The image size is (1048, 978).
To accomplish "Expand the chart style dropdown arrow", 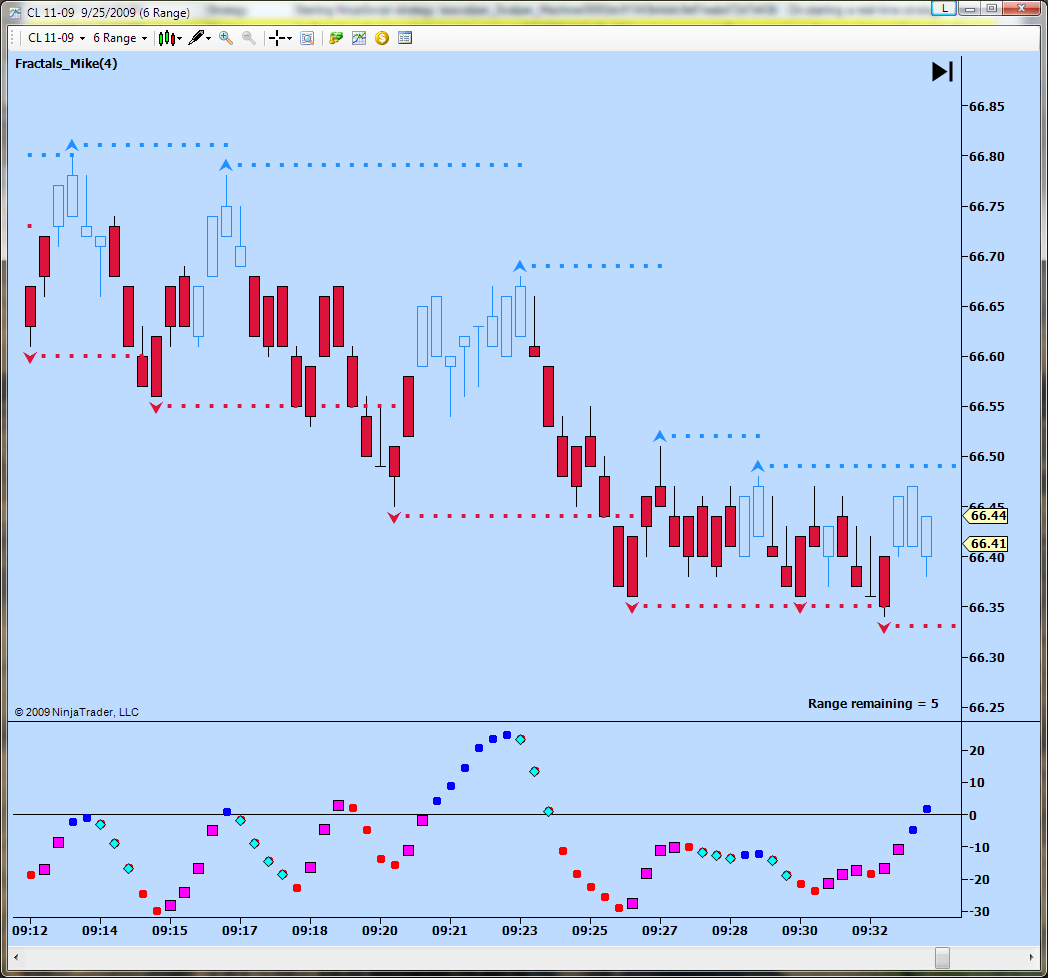I will (180, 39).
